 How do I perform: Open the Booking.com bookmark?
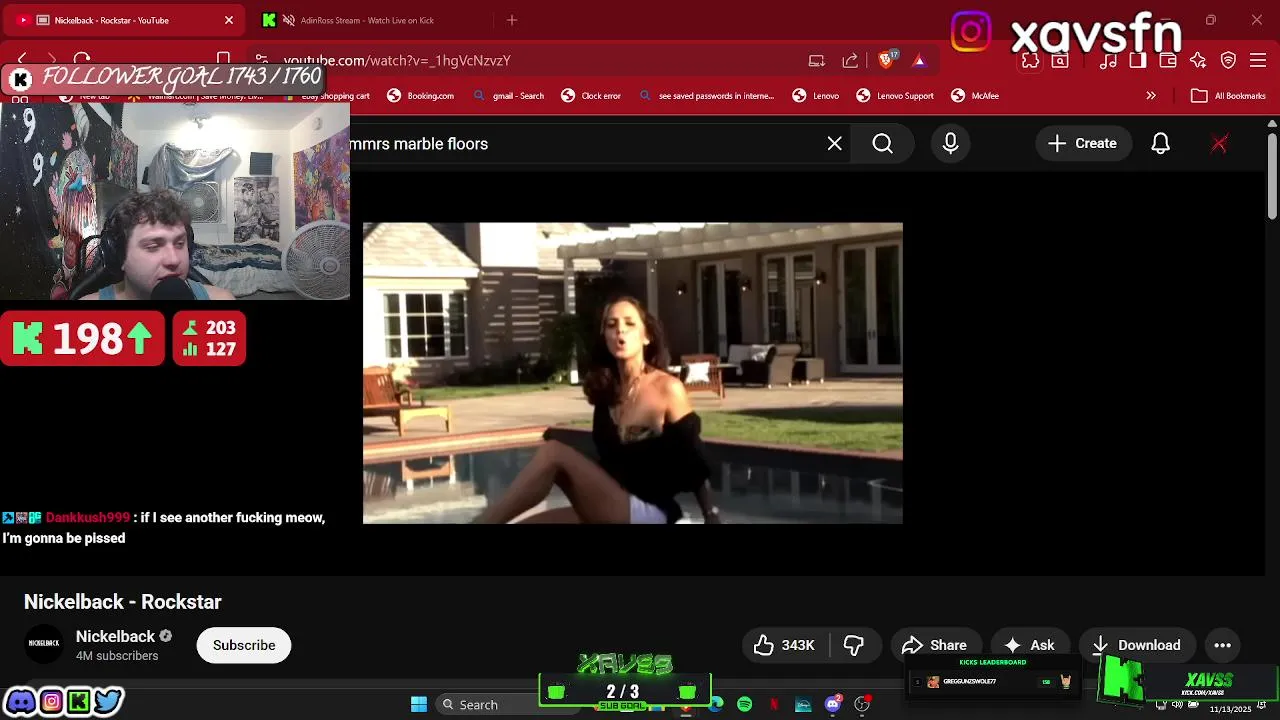tap(420, 96)
